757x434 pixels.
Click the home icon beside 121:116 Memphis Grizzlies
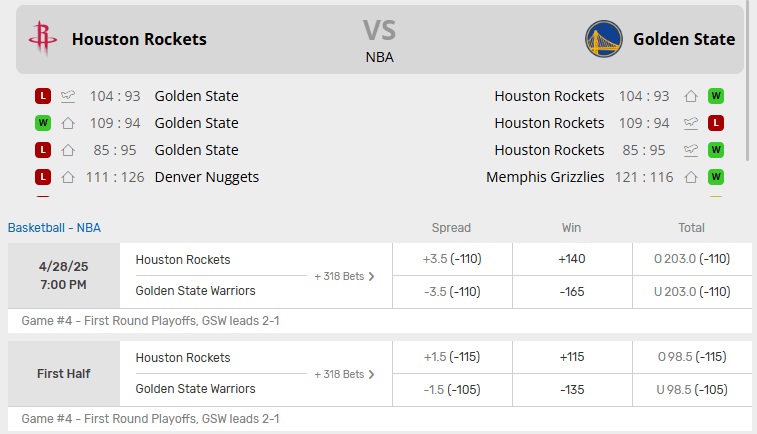pos(691,177)
